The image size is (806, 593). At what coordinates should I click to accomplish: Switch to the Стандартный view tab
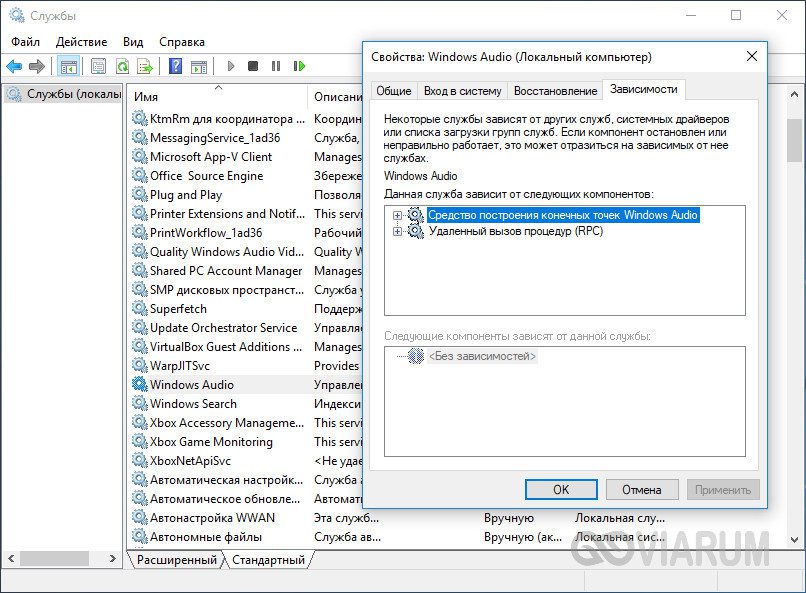[268, 560]
